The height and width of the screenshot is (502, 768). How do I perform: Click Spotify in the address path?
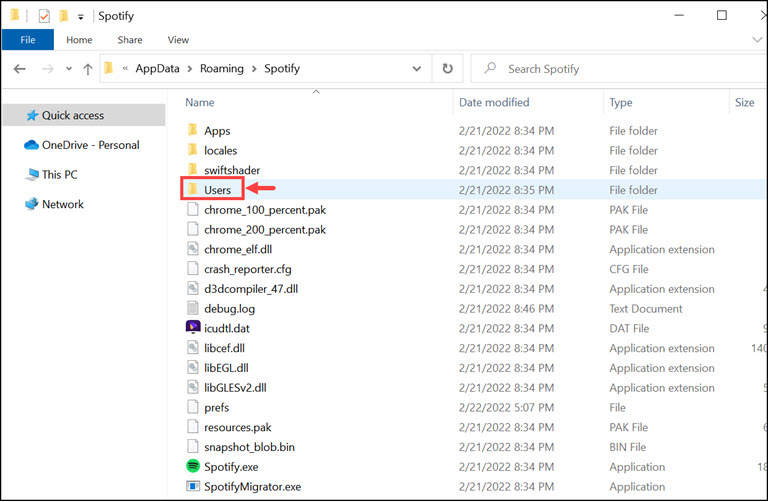pos(282,69)
